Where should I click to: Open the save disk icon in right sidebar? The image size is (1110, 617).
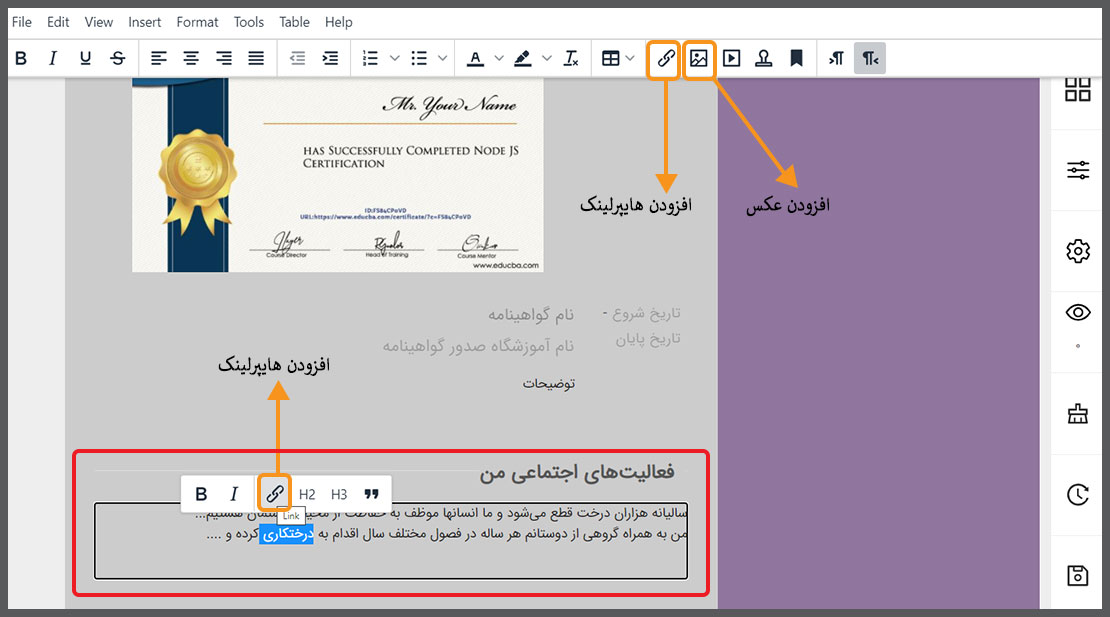(x=1077, y=575)
